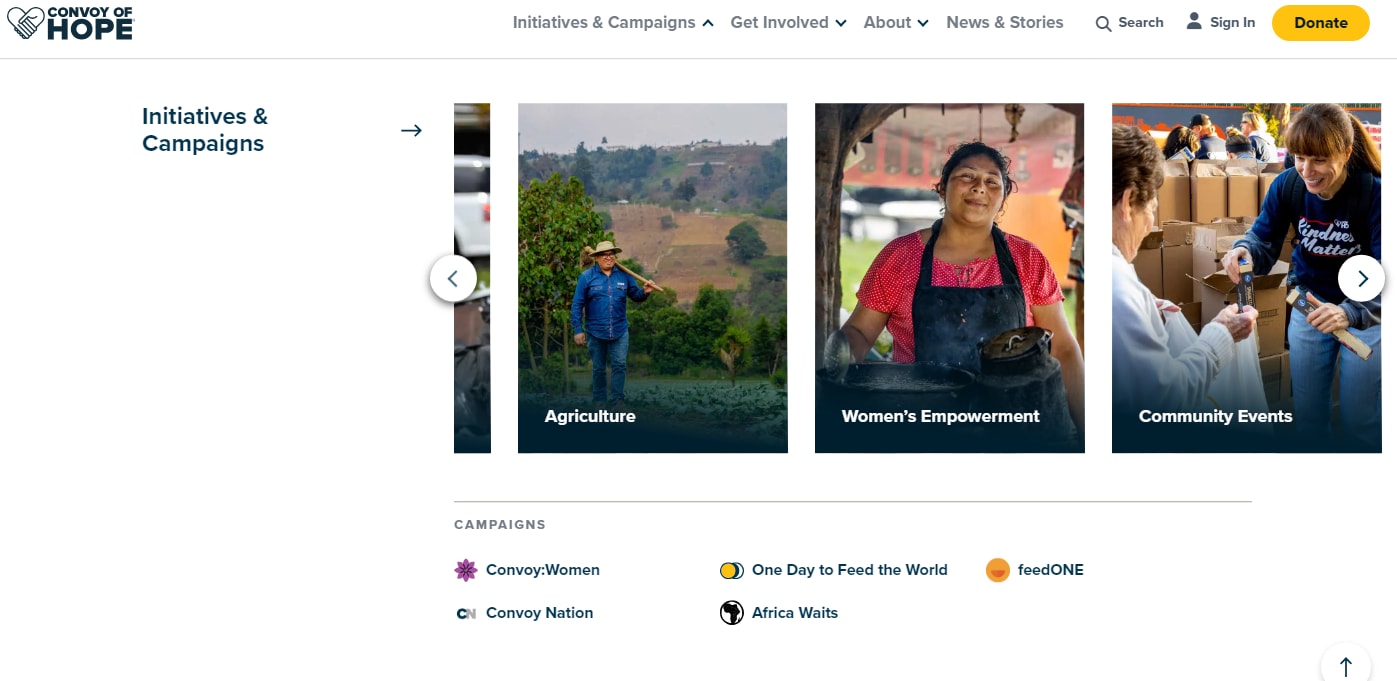Open the Women's Empowerment card
The image size is (1397, 681).
[950, 278]
